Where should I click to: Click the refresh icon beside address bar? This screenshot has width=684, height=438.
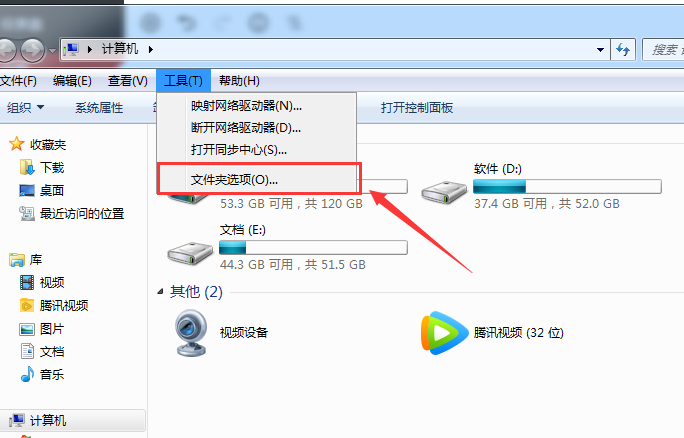coord(623,50)
